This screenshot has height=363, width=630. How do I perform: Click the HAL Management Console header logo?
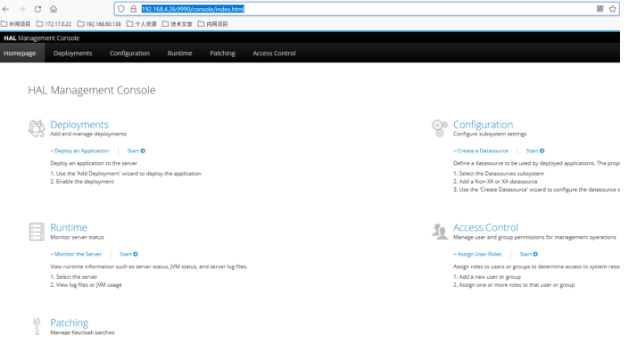pyautogui.click(x=42, y=38)
